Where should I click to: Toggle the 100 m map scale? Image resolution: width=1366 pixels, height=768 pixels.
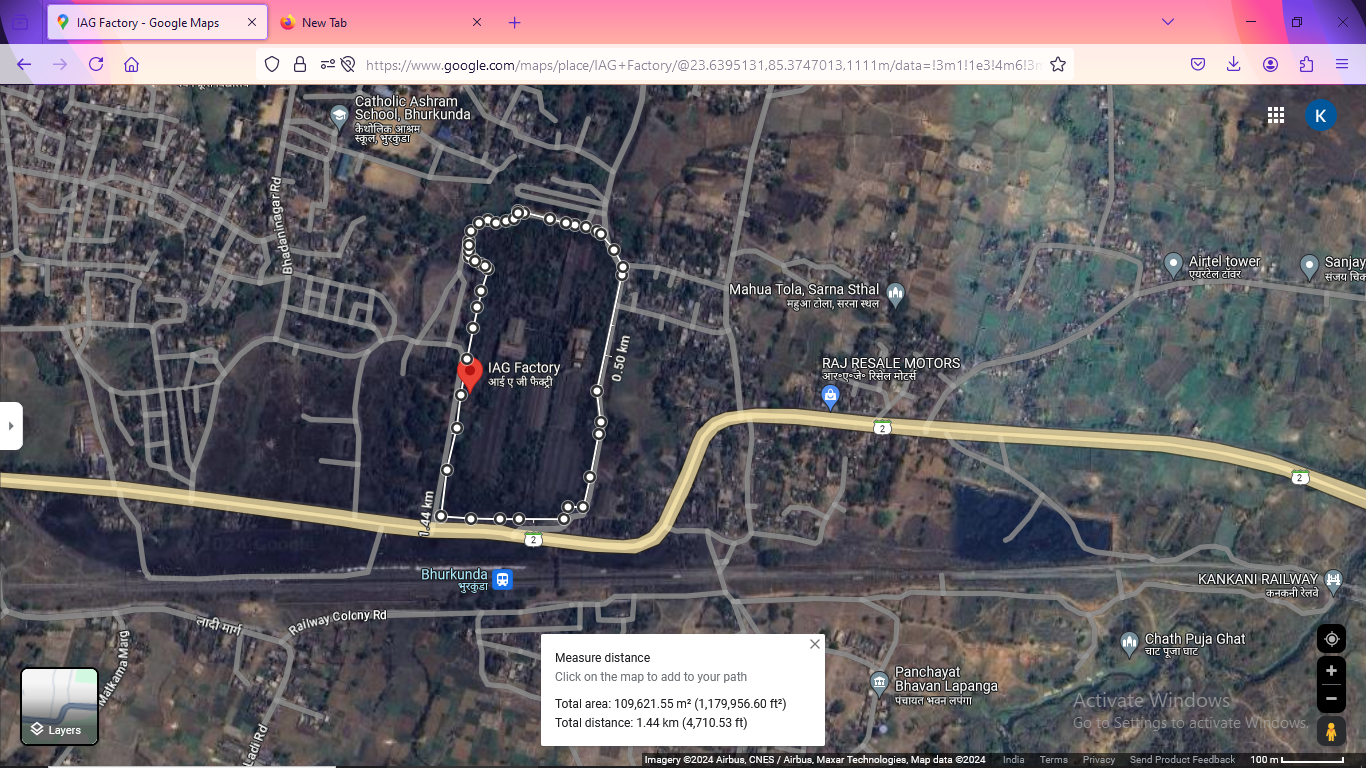pos(1297,760)
